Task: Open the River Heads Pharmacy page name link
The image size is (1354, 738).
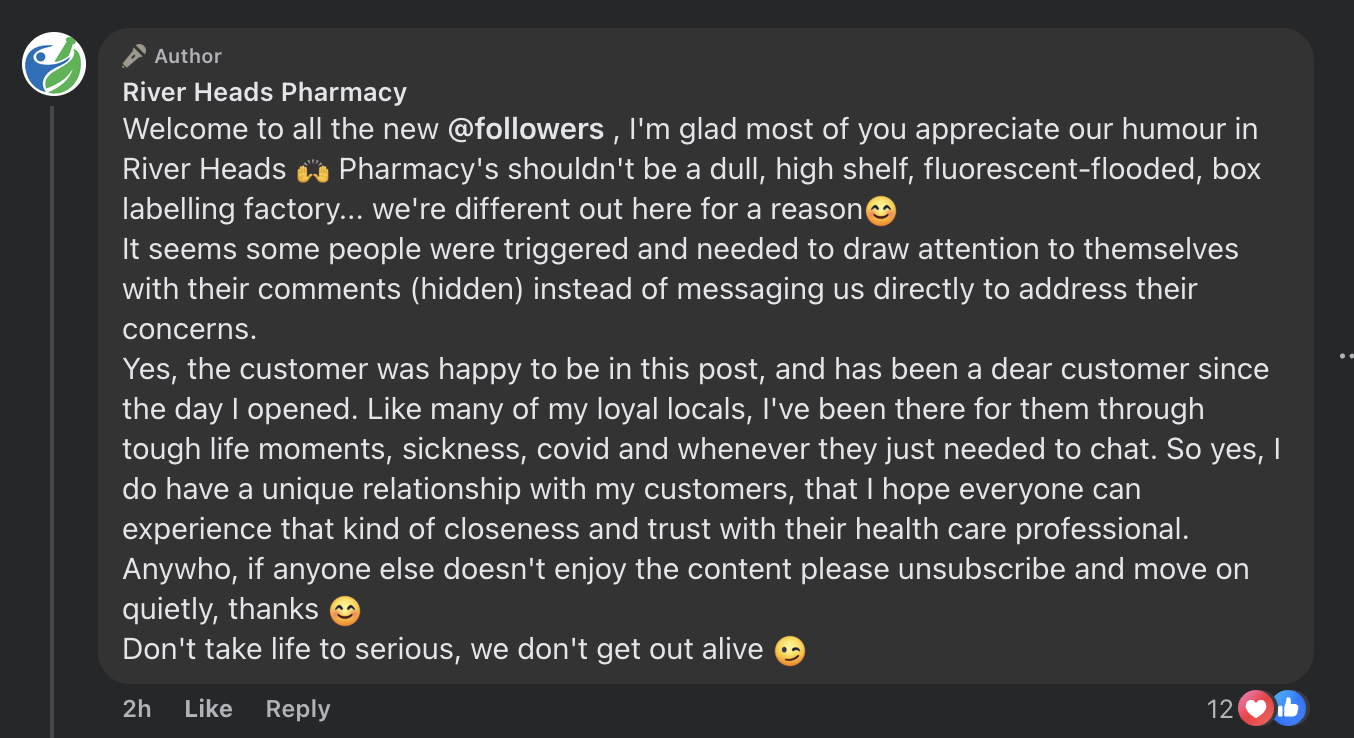Action: 265,92
